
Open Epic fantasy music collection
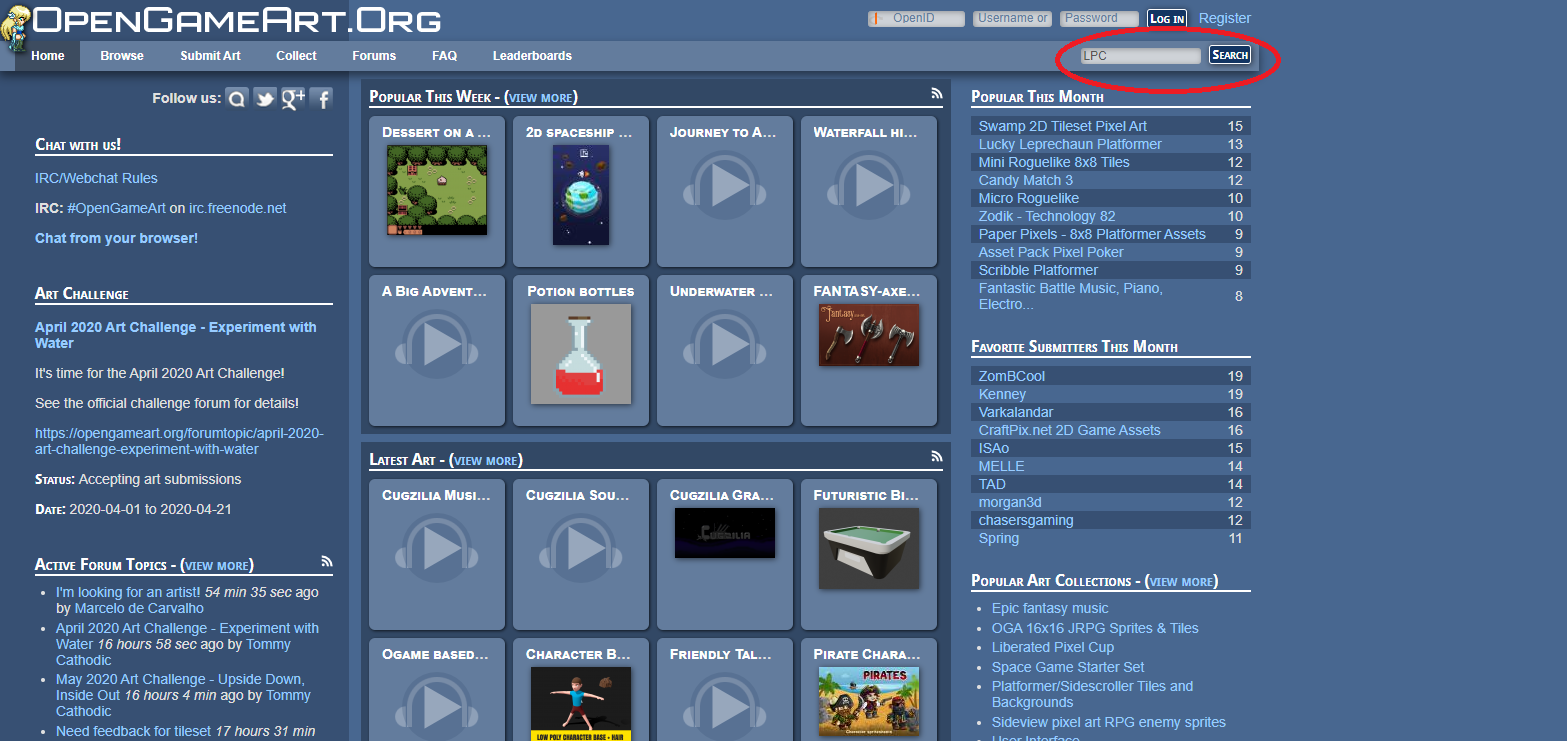(x=1050, y=608)
